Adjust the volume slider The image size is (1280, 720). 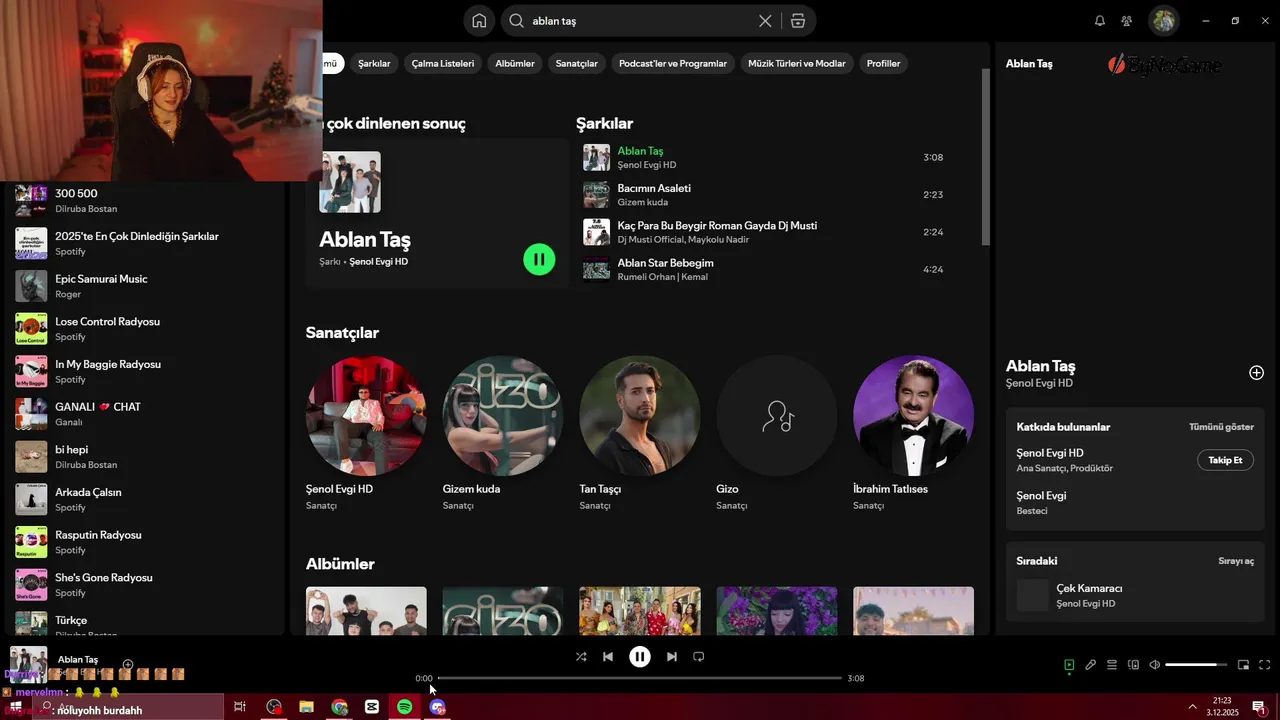[x=1196, y=665]
